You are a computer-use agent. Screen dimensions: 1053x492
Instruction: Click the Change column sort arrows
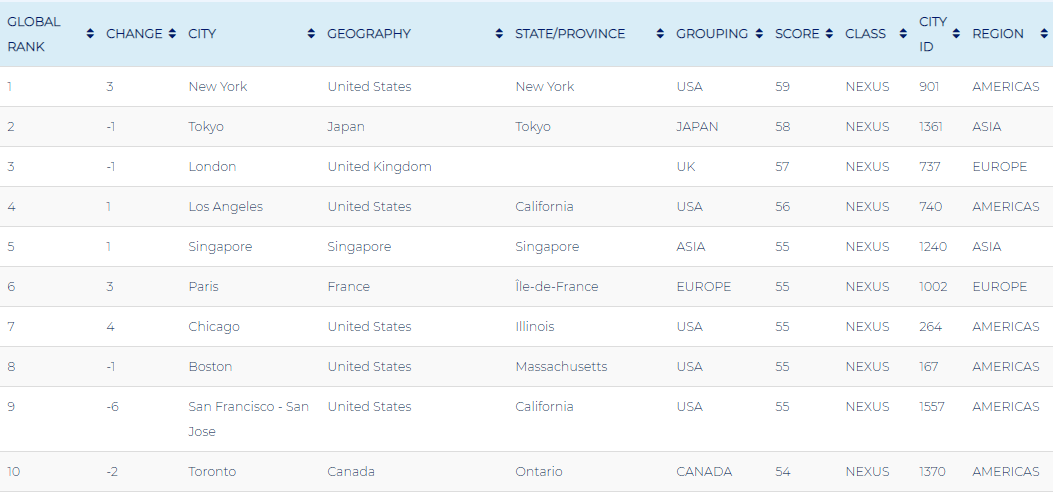coord(173,34)
